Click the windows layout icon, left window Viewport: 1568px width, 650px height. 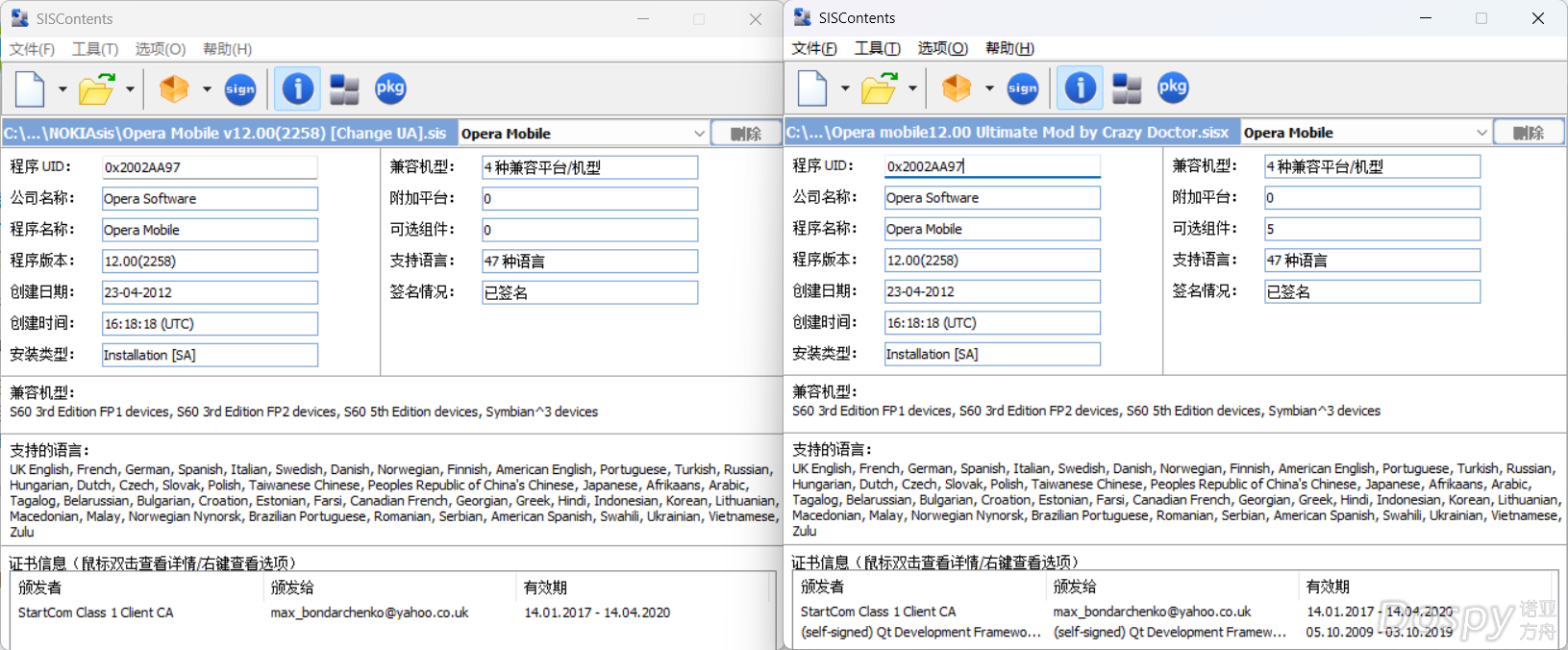pyautogui.click(x=344, y=89)
